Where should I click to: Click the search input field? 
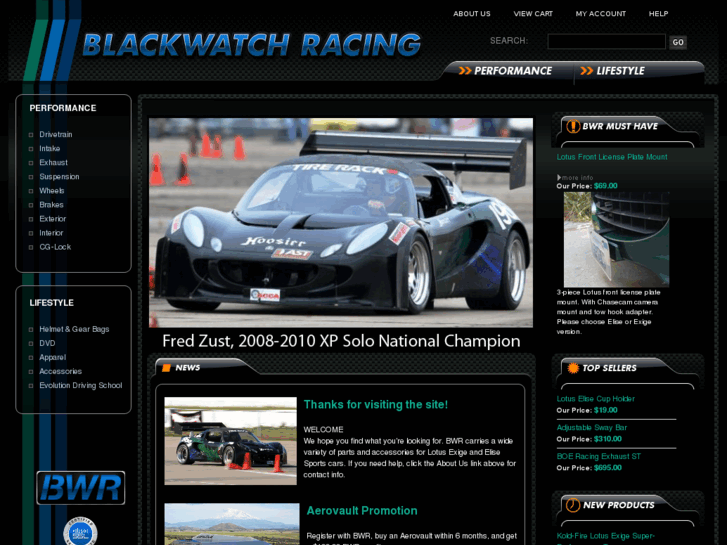pos(606,41)
